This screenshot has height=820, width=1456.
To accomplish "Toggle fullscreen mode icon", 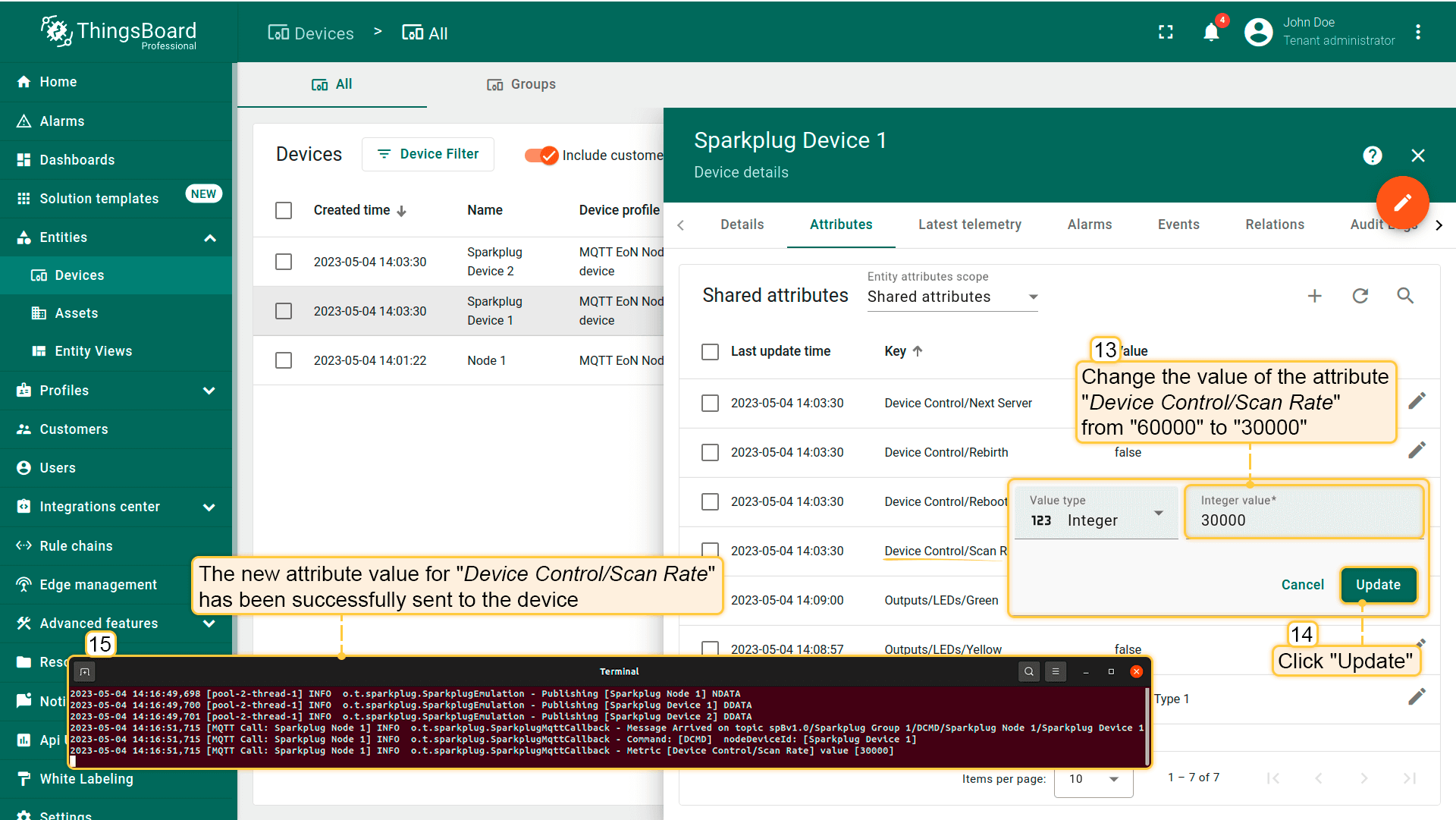I will click(1166, 33).
